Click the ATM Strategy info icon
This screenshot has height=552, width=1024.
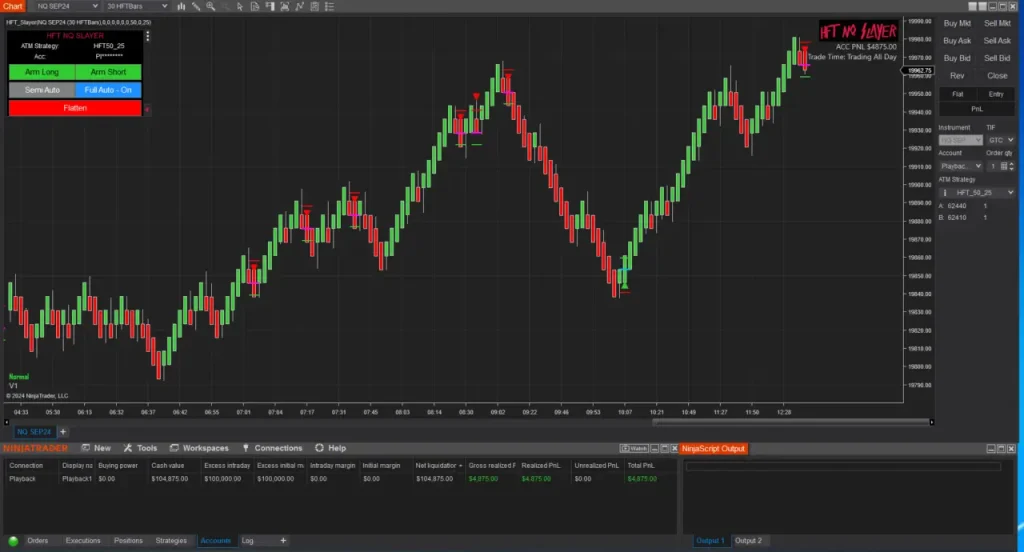pyautogui.click(x=944, y=193)
